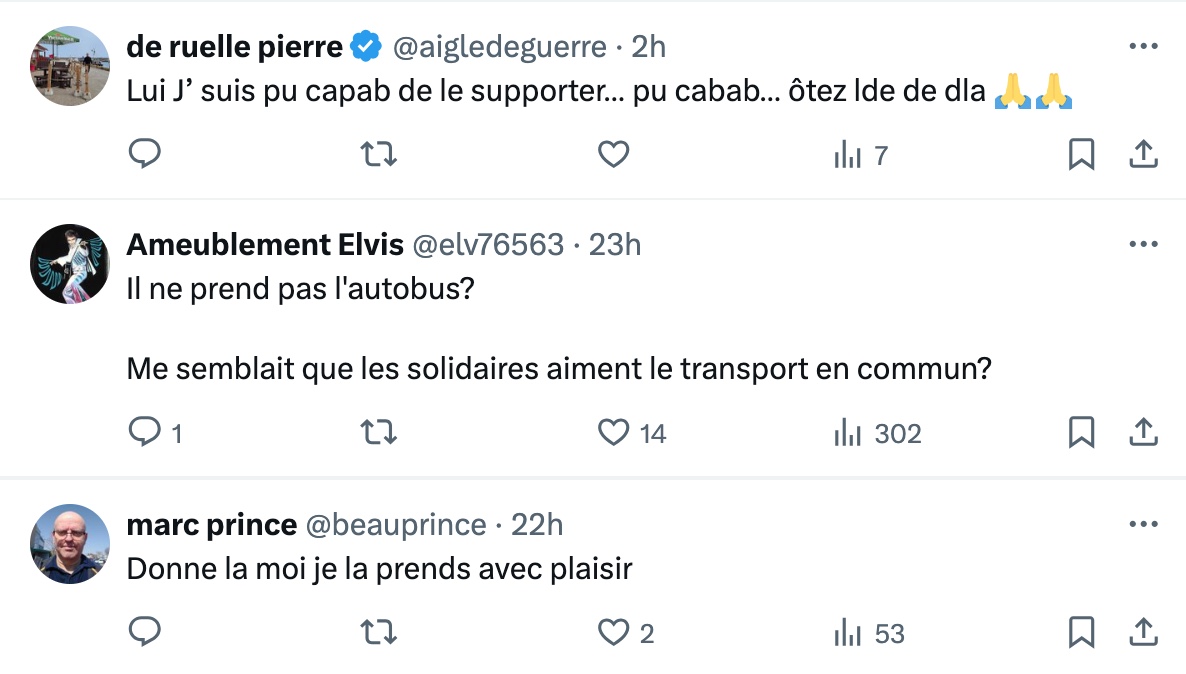View analytics showing 302 views
Image resolution: width=1186 pixels, height=674 pixels.
click(x=877, y=433)
